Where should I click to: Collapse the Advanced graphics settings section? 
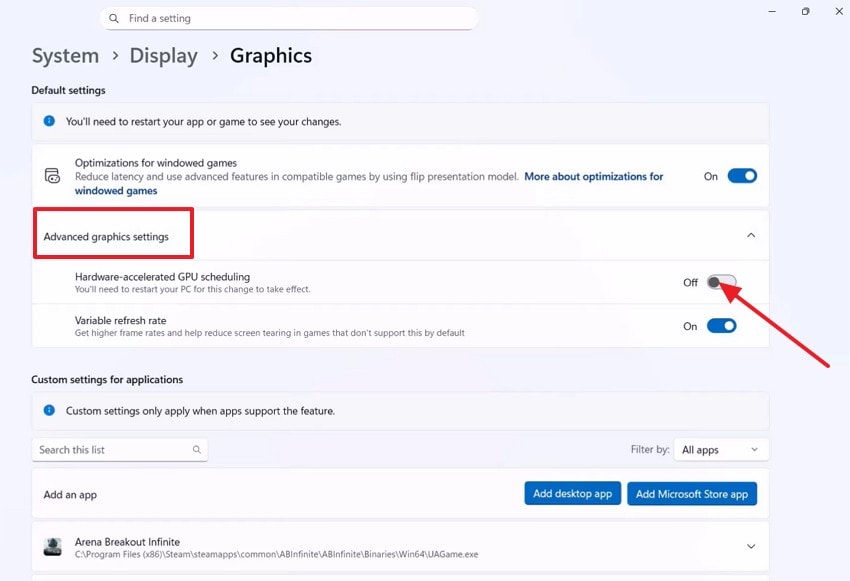[x=750, y=233]
